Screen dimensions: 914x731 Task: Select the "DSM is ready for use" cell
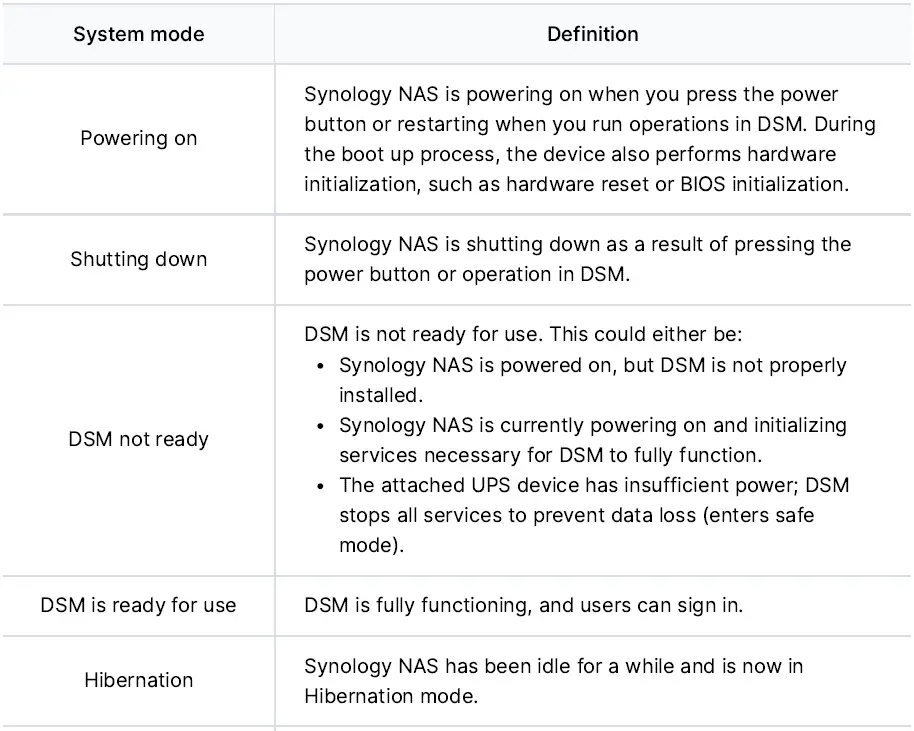tap(138, 605)
